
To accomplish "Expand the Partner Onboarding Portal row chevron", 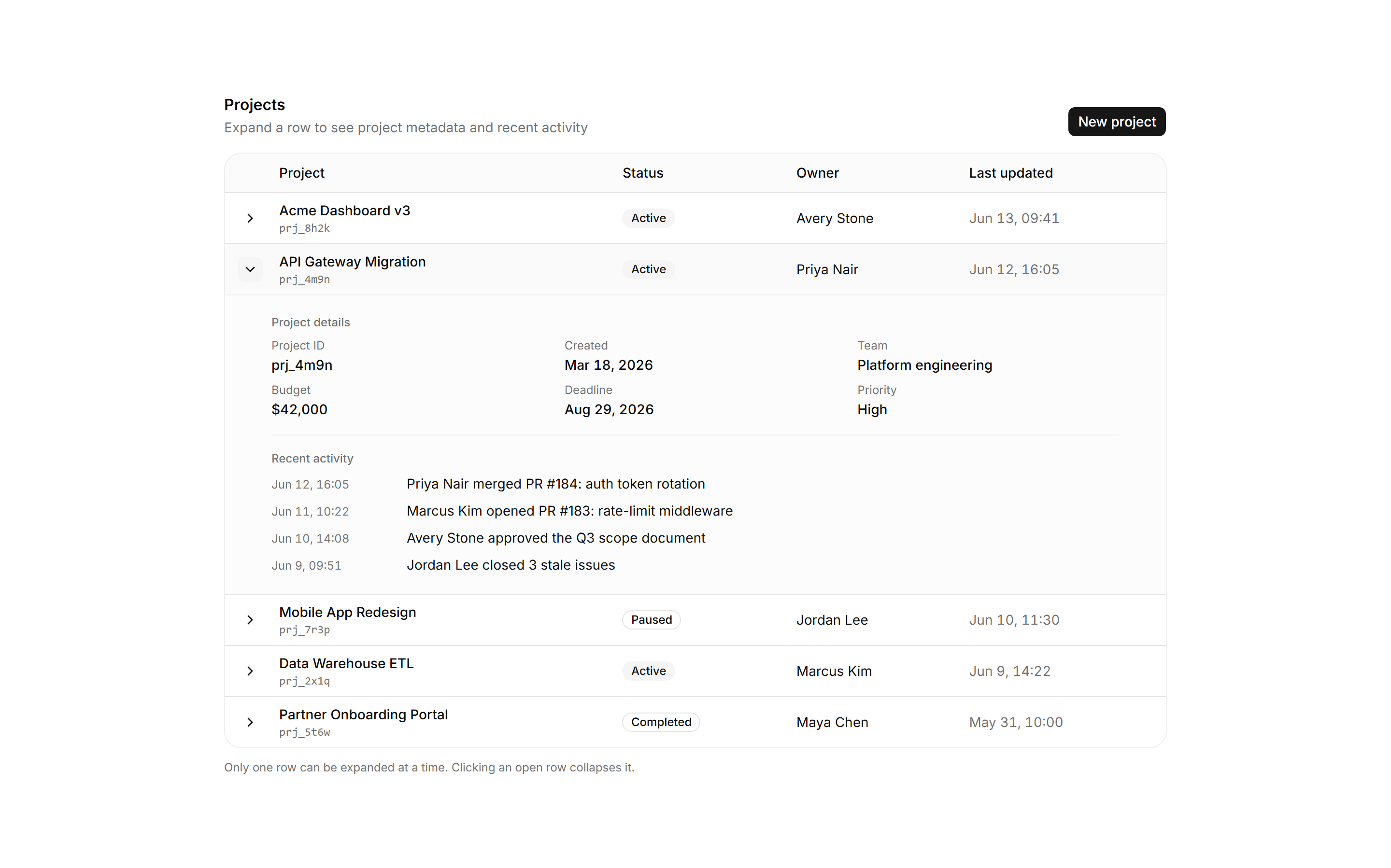I will coord(250,722).
